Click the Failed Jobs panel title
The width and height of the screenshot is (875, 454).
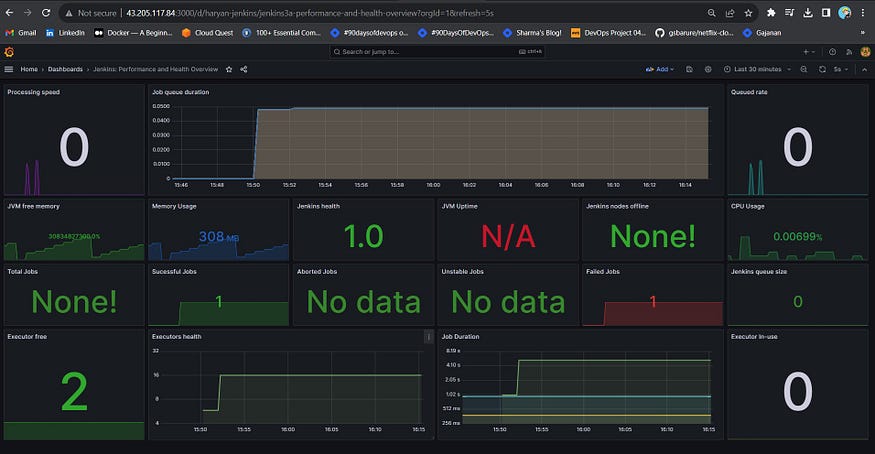pyautogui.click(x=603, y=272)
